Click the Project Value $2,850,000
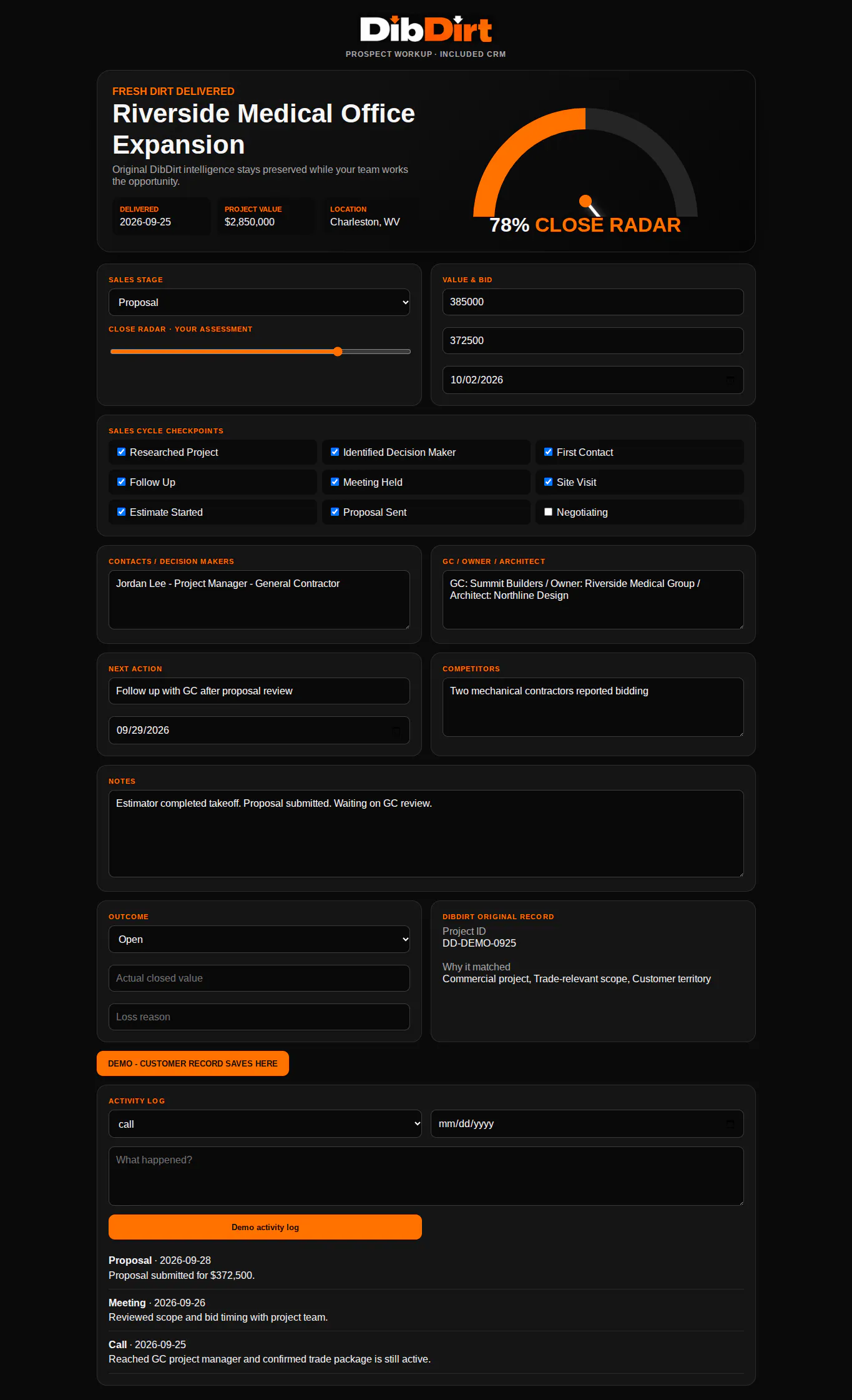 click(x=250, y=222)
